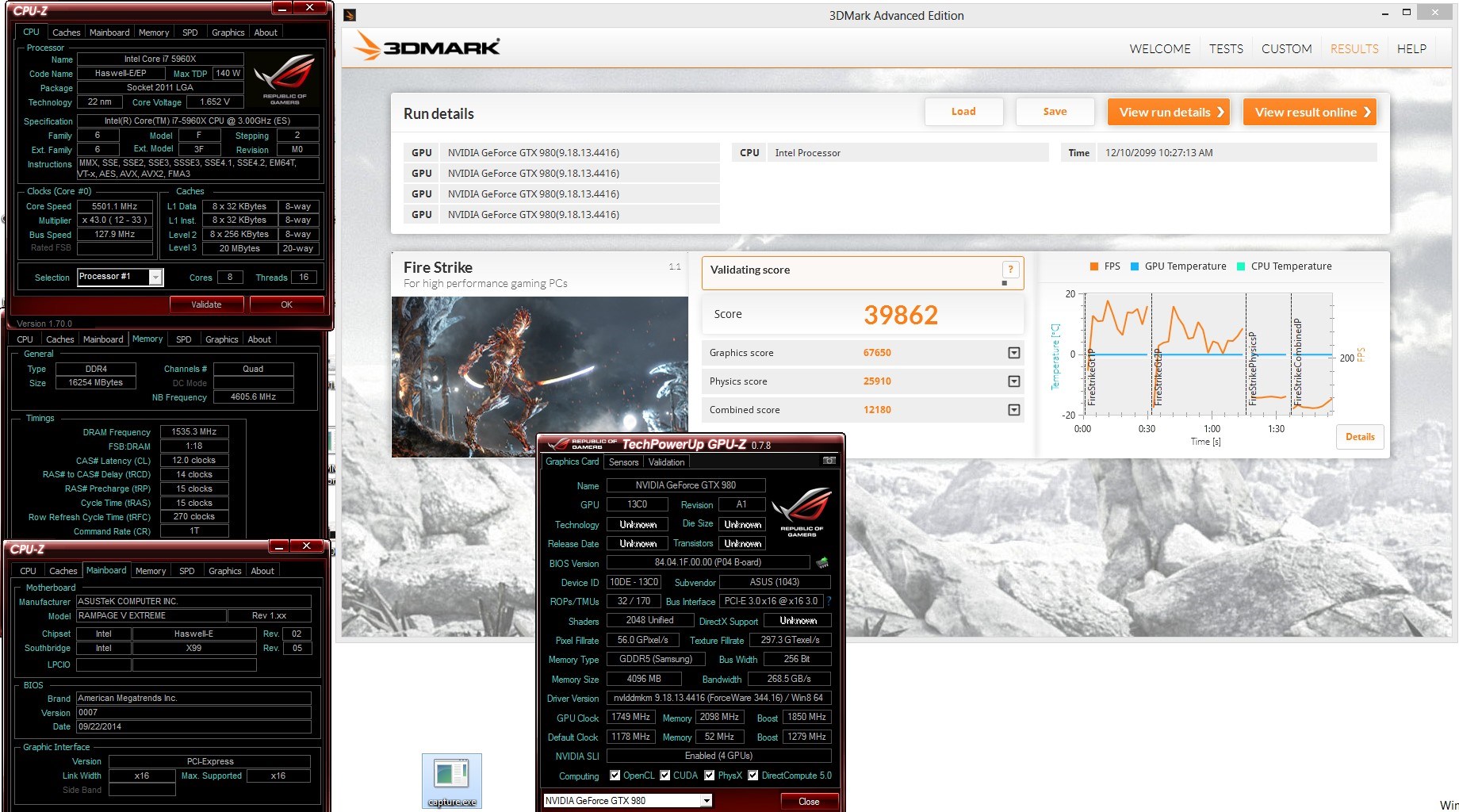Toggle the CPU Temperature legend swatch
The width and height of the screenshot is (1459, 812).
click(x=1241, y=266)
